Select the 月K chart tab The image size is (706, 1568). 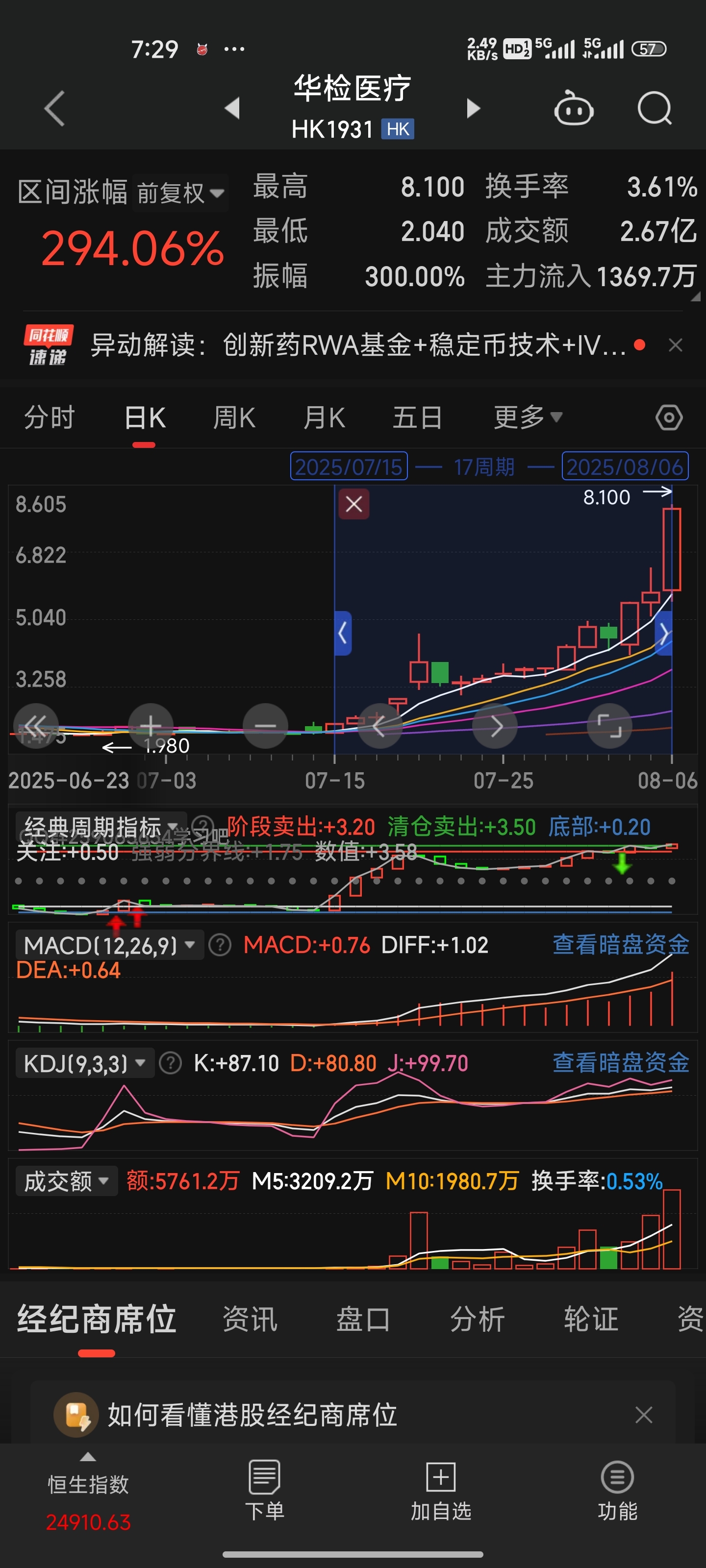click(325, 417)
